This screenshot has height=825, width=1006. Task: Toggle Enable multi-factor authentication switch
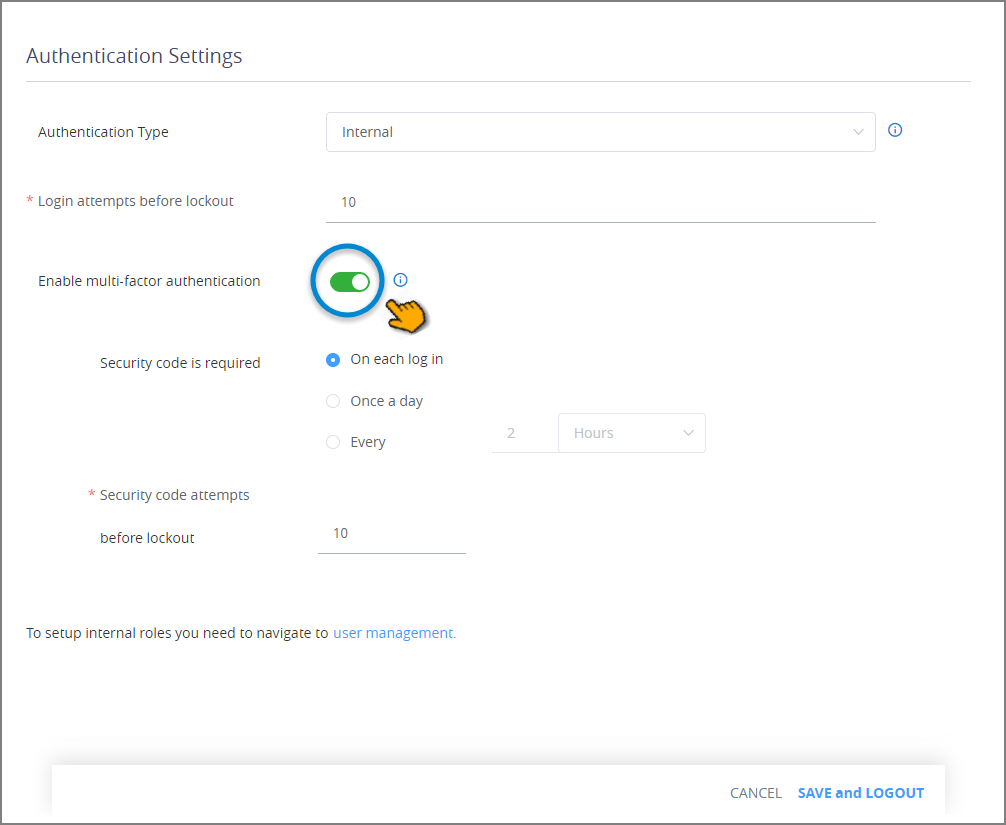click(349, 282)
